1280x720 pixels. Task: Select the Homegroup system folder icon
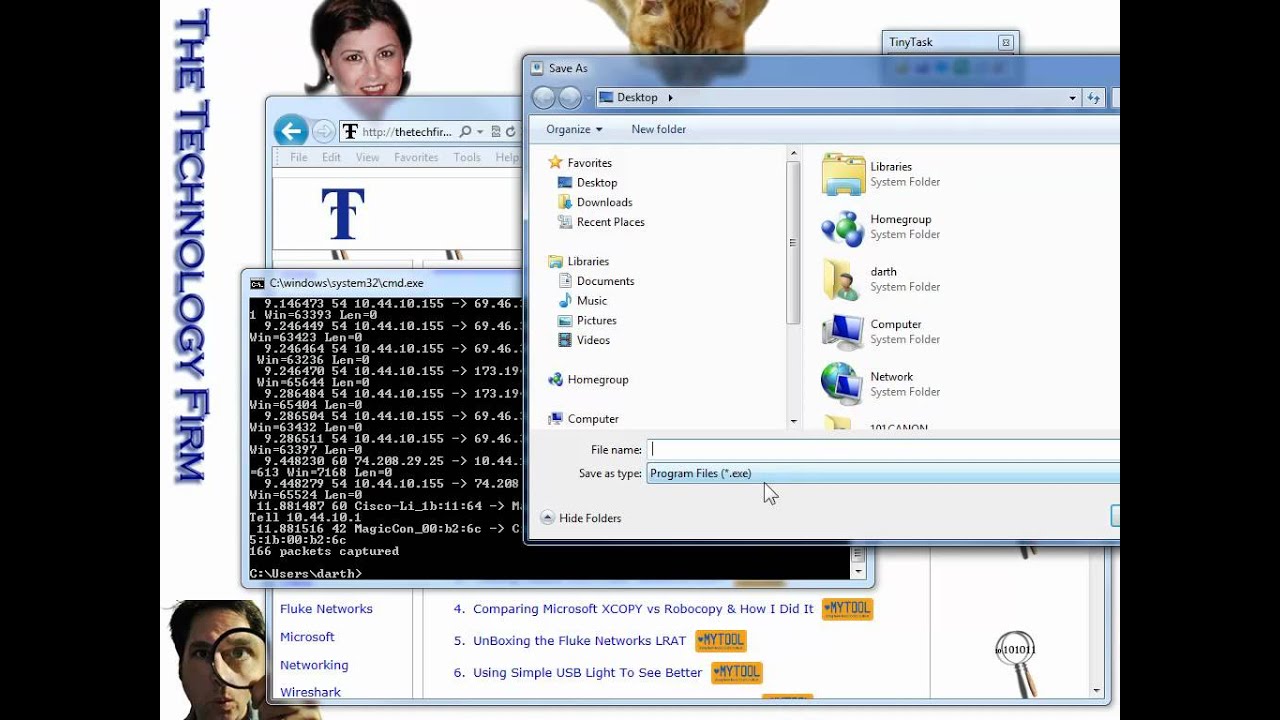843,227
